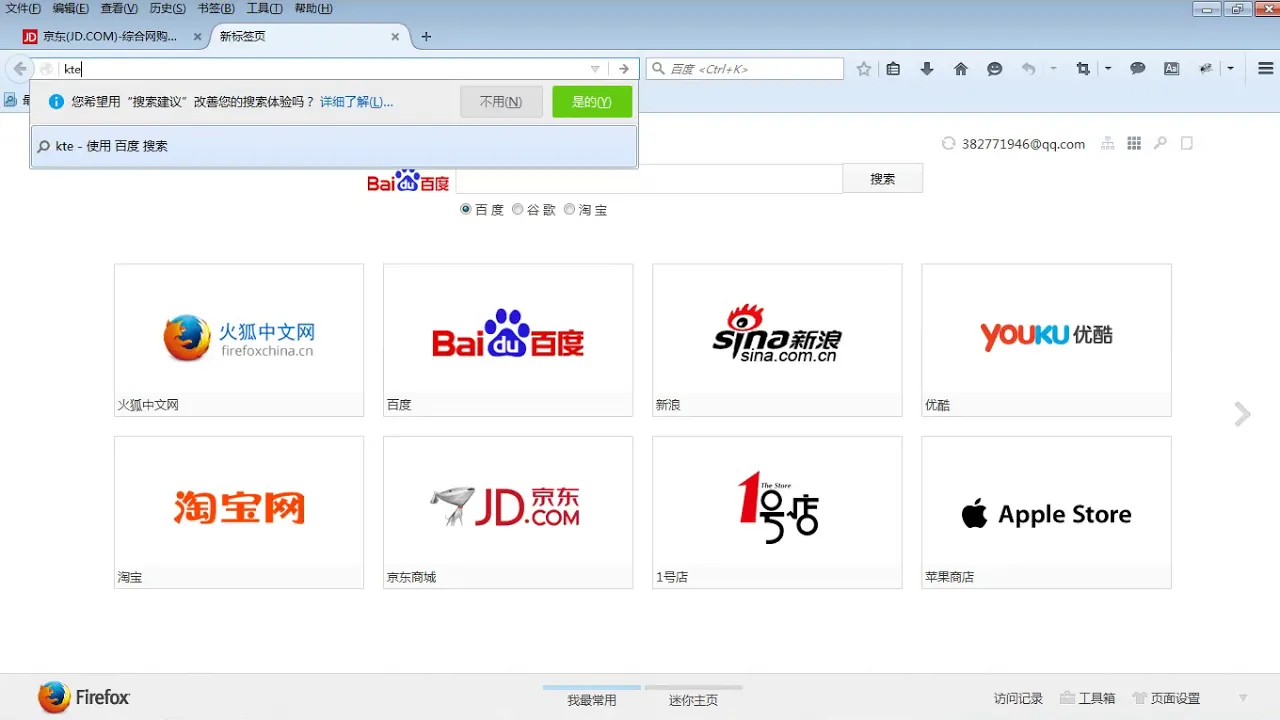Open the 详细了解(L) link

[356, 102]
